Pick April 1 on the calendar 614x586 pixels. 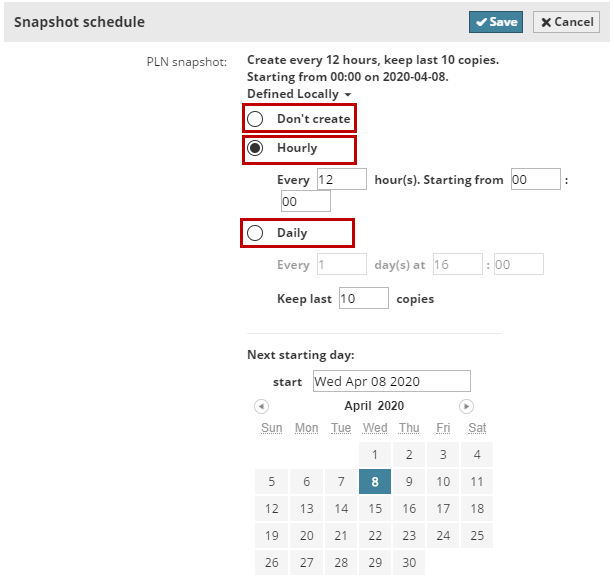pyautogui.click(x=375, y=454)
